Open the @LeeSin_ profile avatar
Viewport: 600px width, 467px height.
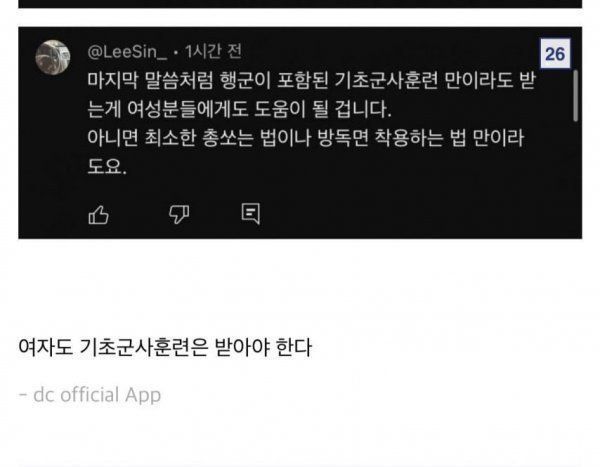pos(53,57)
